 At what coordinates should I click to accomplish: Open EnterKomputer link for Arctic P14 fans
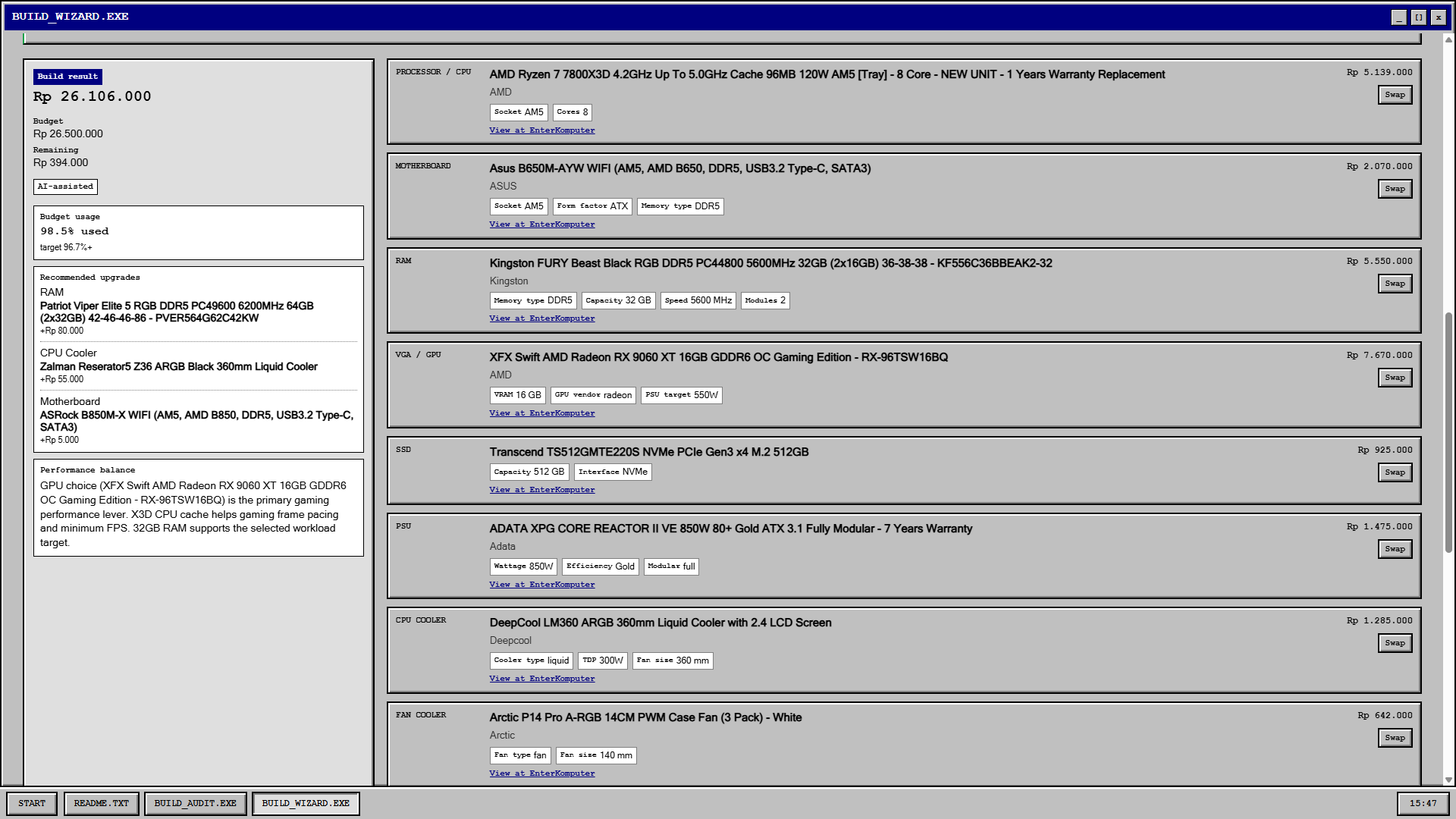[x=542, y=773]
